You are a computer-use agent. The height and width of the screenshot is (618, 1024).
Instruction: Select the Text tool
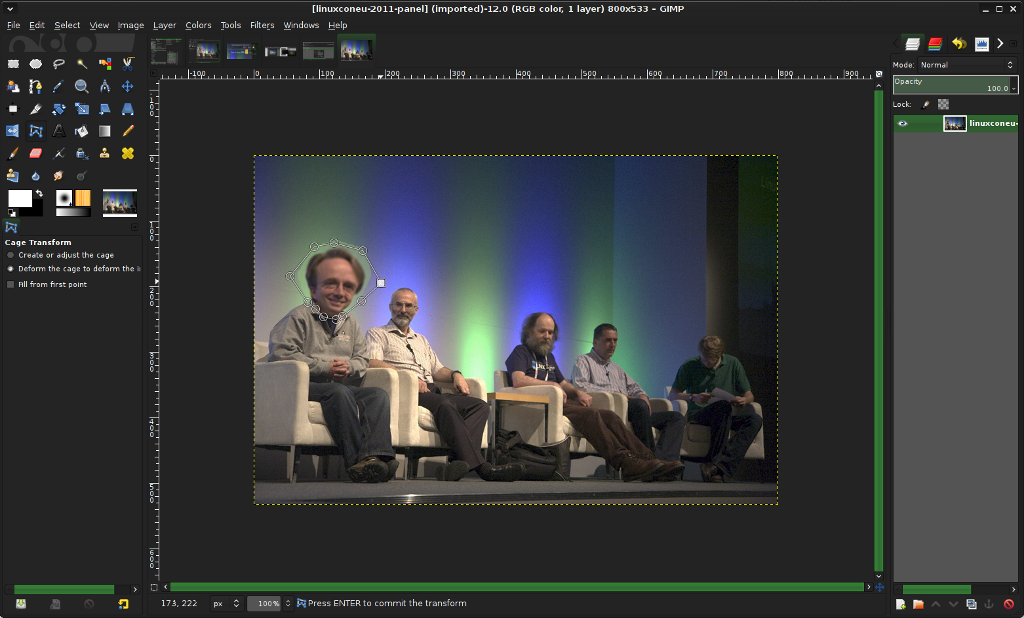(59, 131)
